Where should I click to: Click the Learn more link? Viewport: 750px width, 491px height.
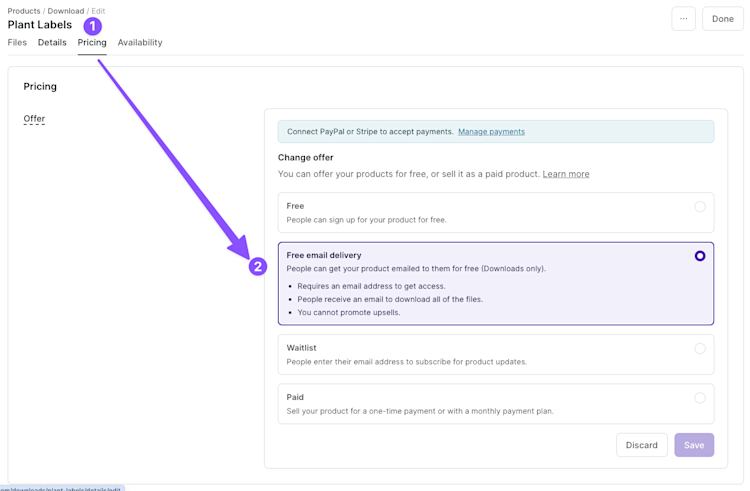[566, 174]
